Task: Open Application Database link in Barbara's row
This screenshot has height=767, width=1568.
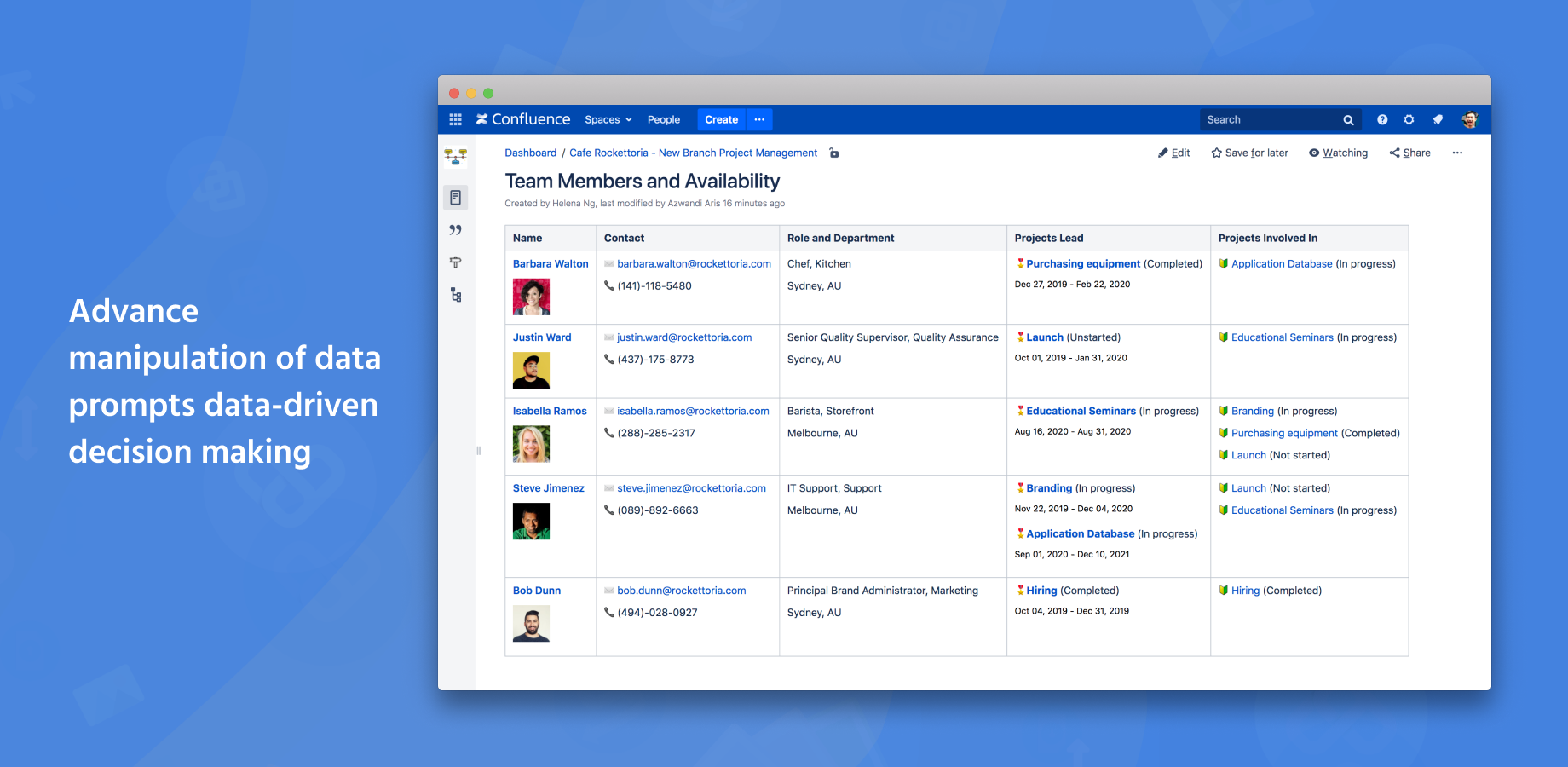Action: [x=1282, y=264]
